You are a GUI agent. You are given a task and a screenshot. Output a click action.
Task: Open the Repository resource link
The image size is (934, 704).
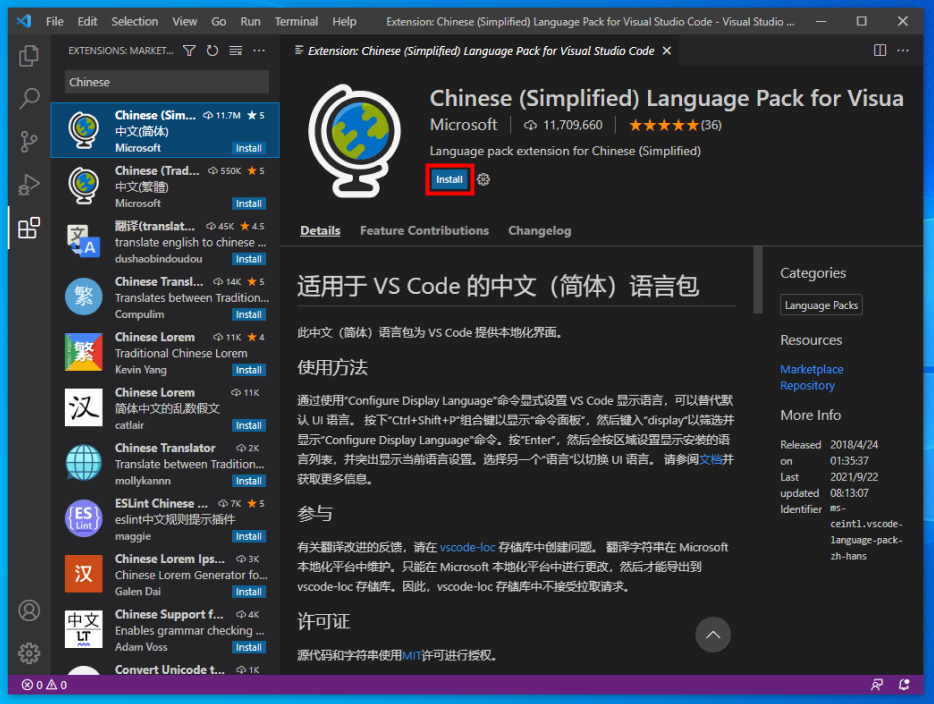click(808, 385)
